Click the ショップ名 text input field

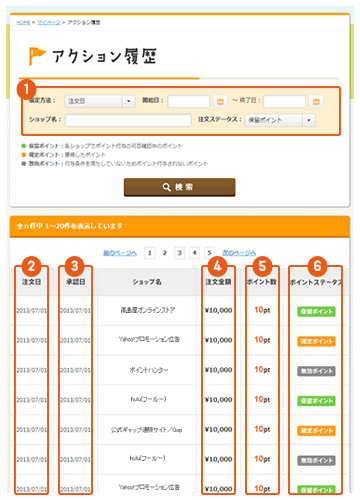tap(128, 120)
